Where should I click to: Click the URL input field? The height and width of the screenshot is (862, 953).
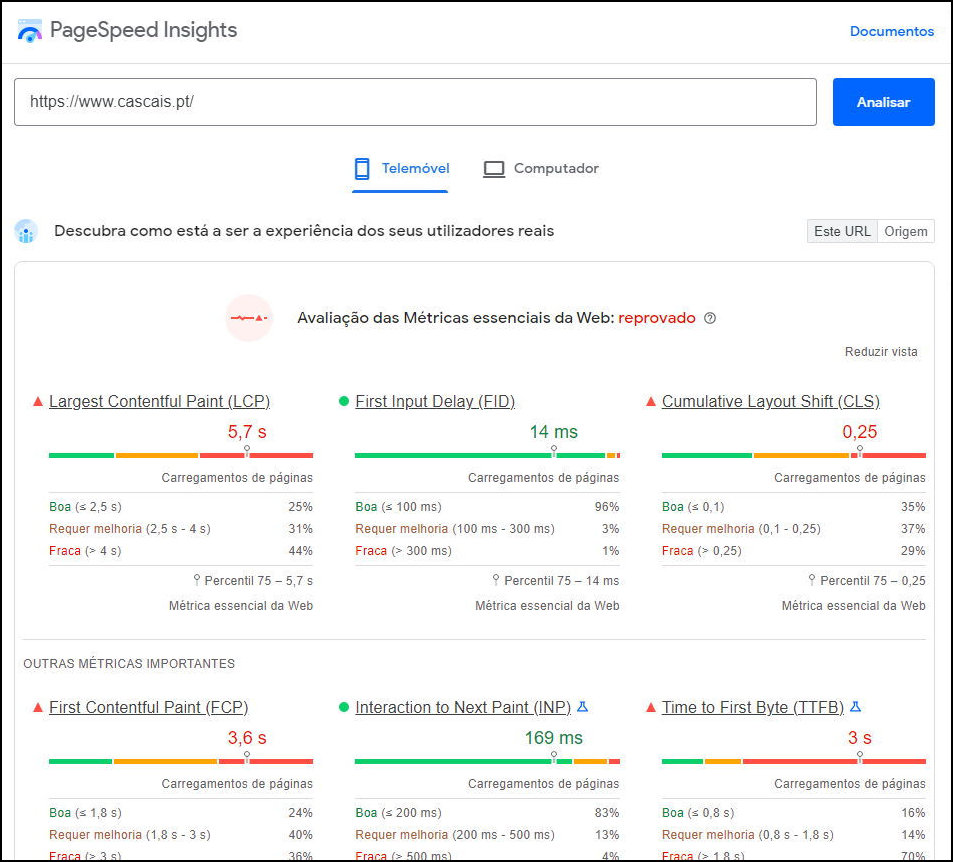tap(415, 102)
